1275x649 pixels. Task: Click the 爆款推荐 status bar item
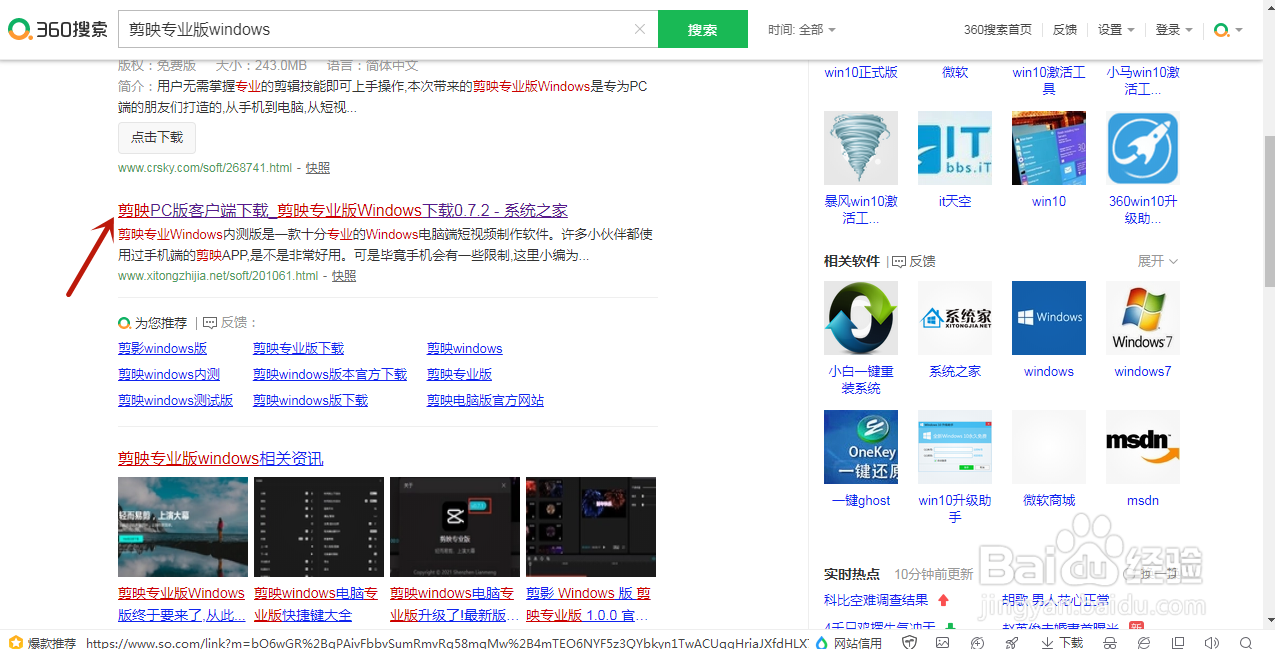[41, 642]
